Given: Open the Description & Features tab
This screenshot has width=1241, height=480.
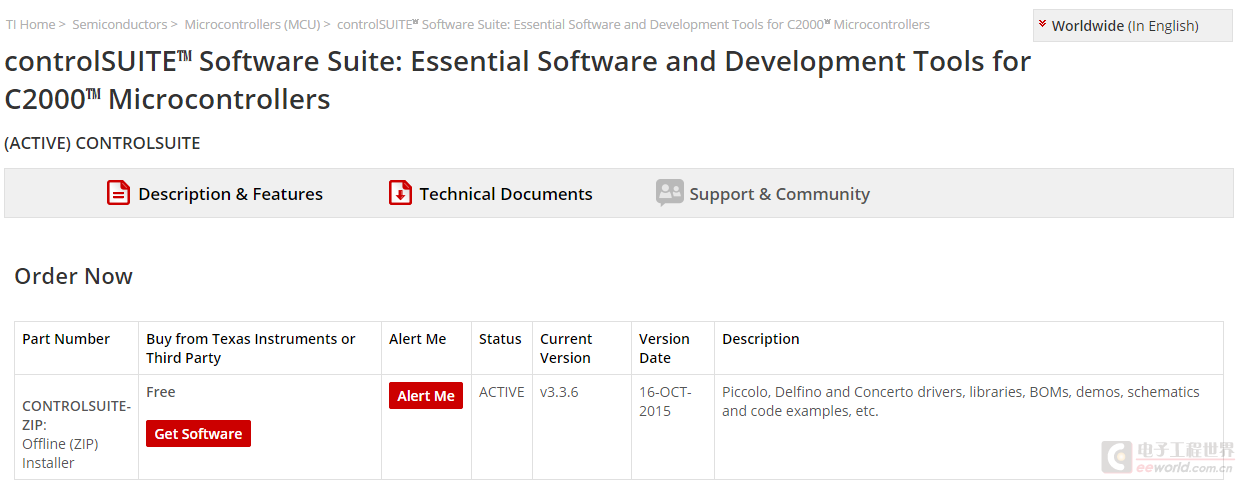Looking at the screenshot, I should click(x=215, y=194).
